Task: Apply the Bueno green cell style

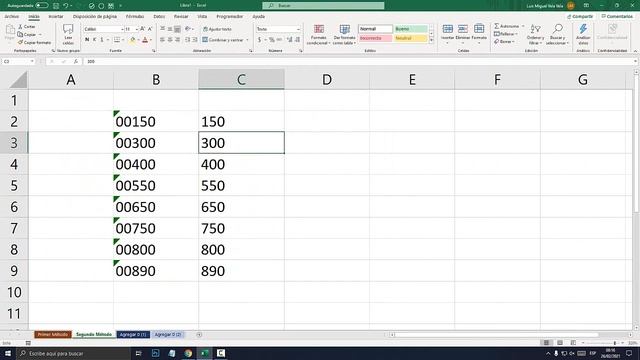Action: [x=410, y=29]
